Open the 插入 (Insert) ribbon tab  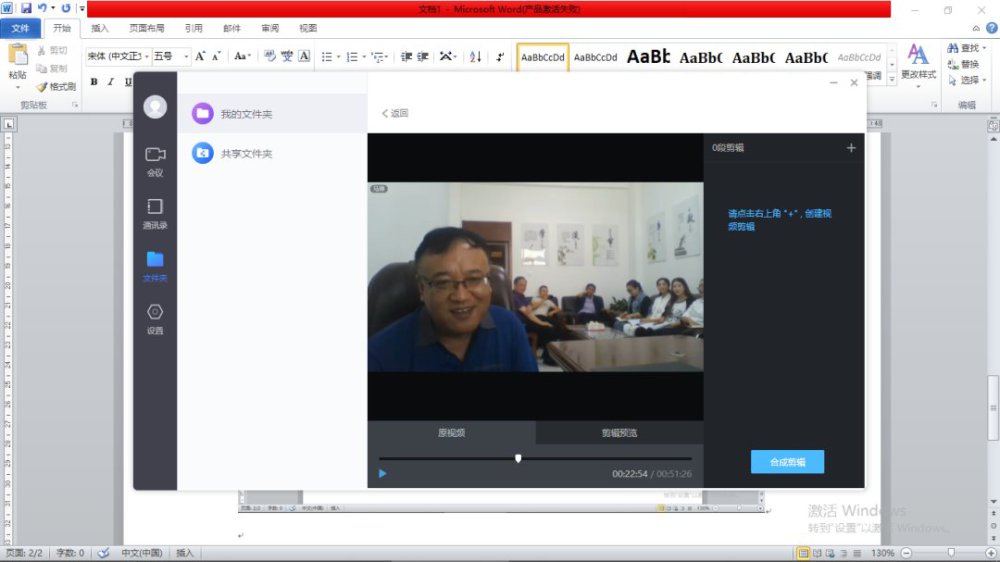100,28
